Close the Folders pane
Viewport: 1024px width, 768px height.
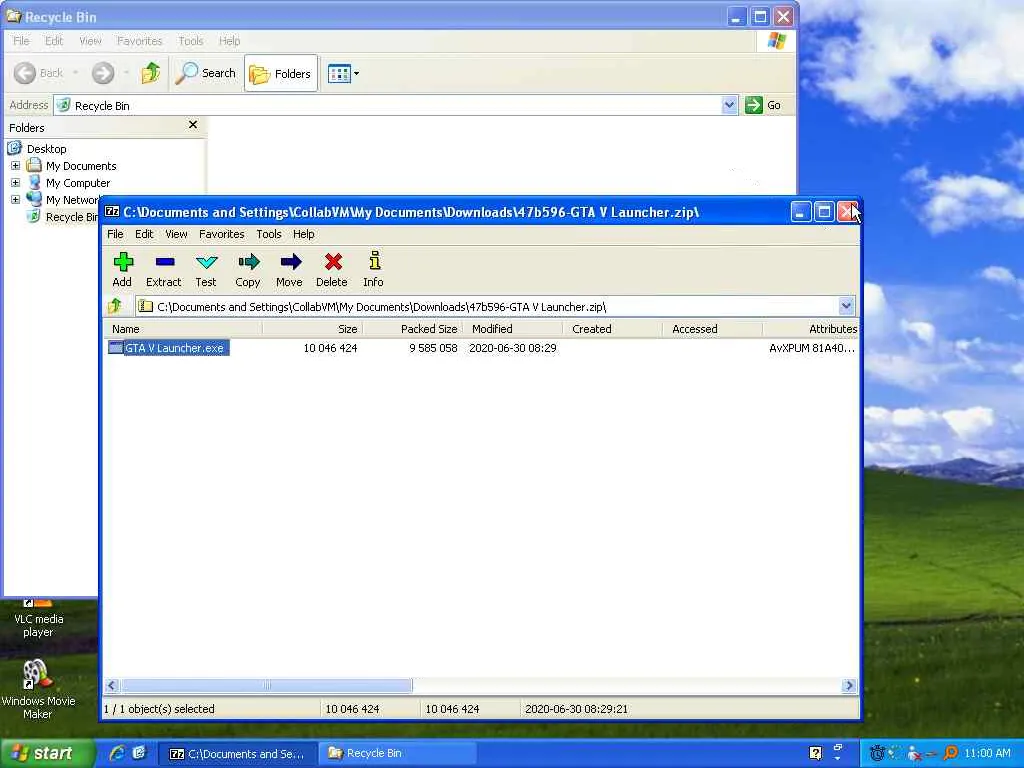tap(193, 125)
